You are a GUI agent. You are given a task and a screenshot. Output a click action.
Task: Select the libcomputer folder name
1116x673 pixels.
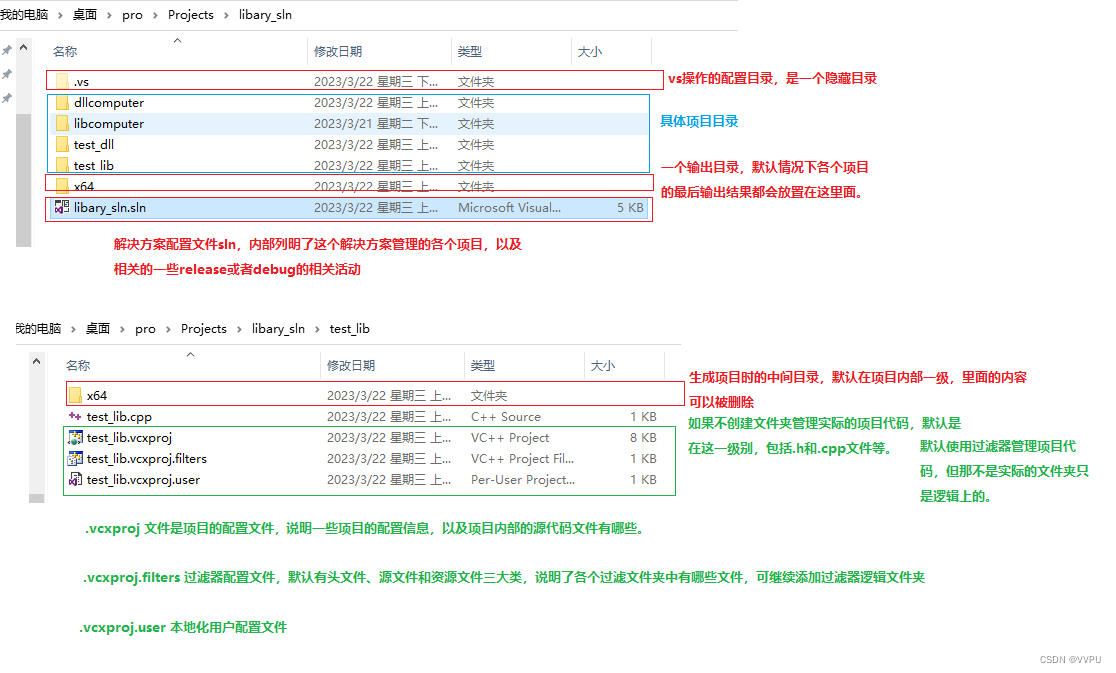pos(109,123)
